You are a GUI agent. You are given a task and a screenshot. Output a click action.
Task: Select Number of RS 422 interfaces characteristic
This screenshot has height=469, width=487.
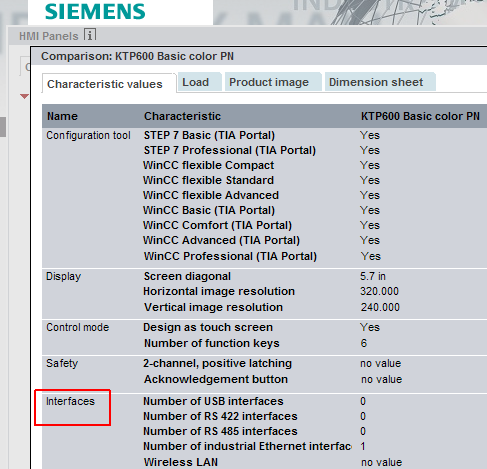(x=220, y=416)
